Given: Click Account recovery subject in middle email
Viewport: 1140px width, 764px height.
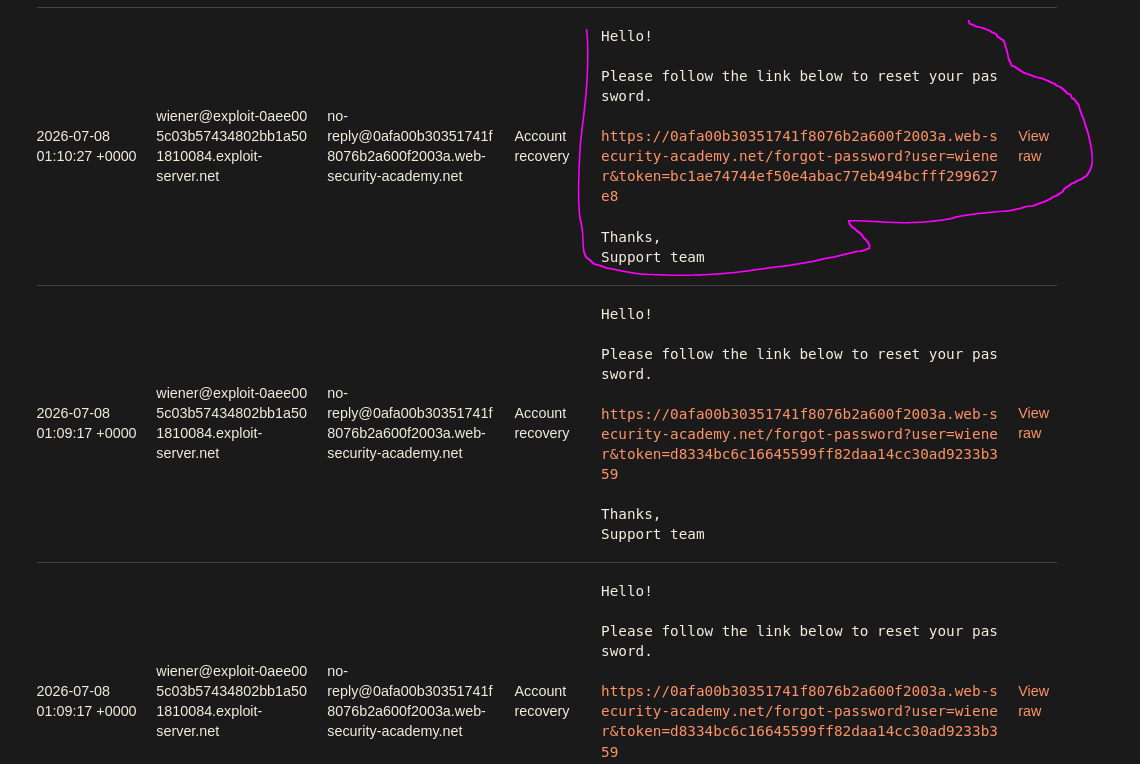Looking at the screenshot, I should (x=542, y=423).
